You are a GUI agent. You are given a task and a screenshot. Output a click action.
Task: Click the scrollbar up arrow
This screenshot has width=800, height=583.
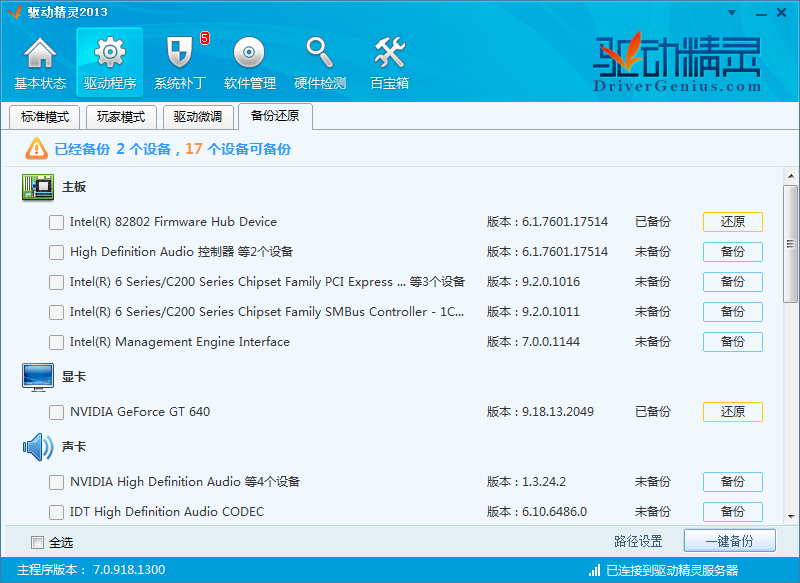tap(791, 176)
